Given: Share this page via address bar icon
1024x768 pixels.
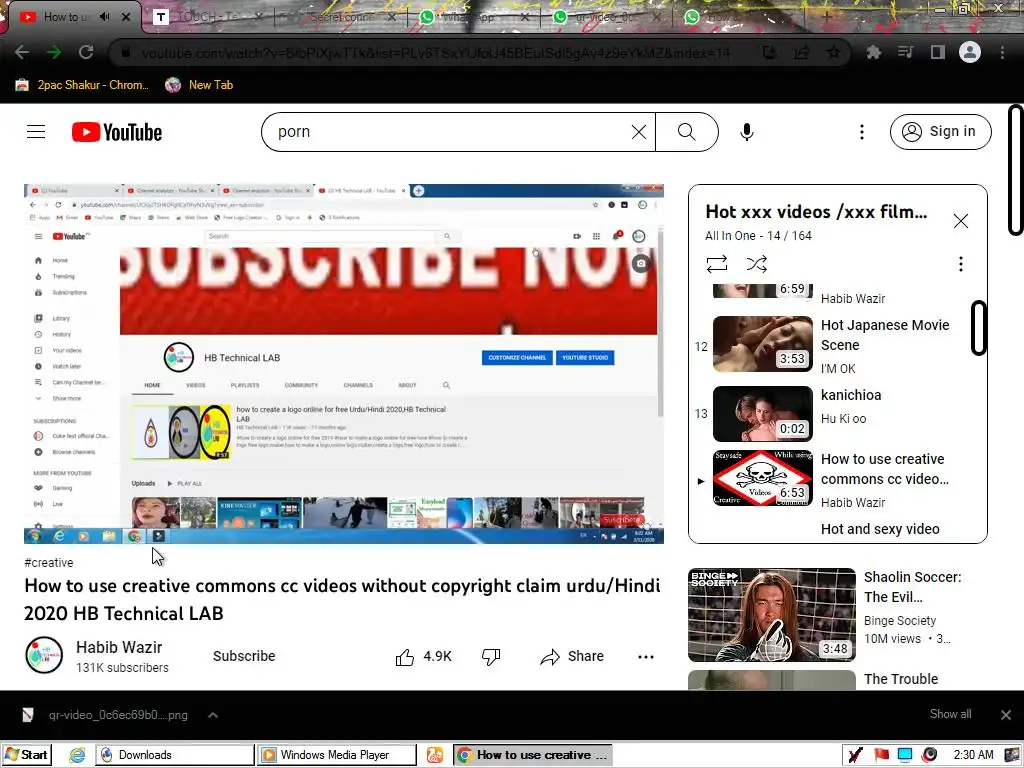Looking at the screenshot, I should 801,52.
